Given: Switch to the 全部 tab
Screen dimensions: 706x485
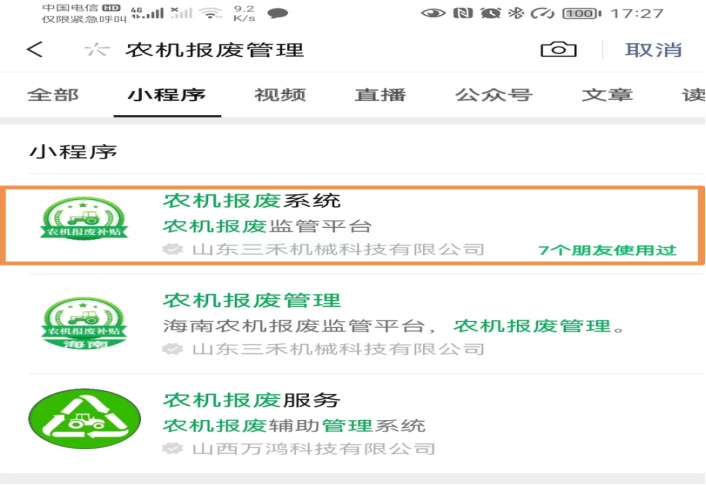Looking at the screenshot, I should point(53,95).
